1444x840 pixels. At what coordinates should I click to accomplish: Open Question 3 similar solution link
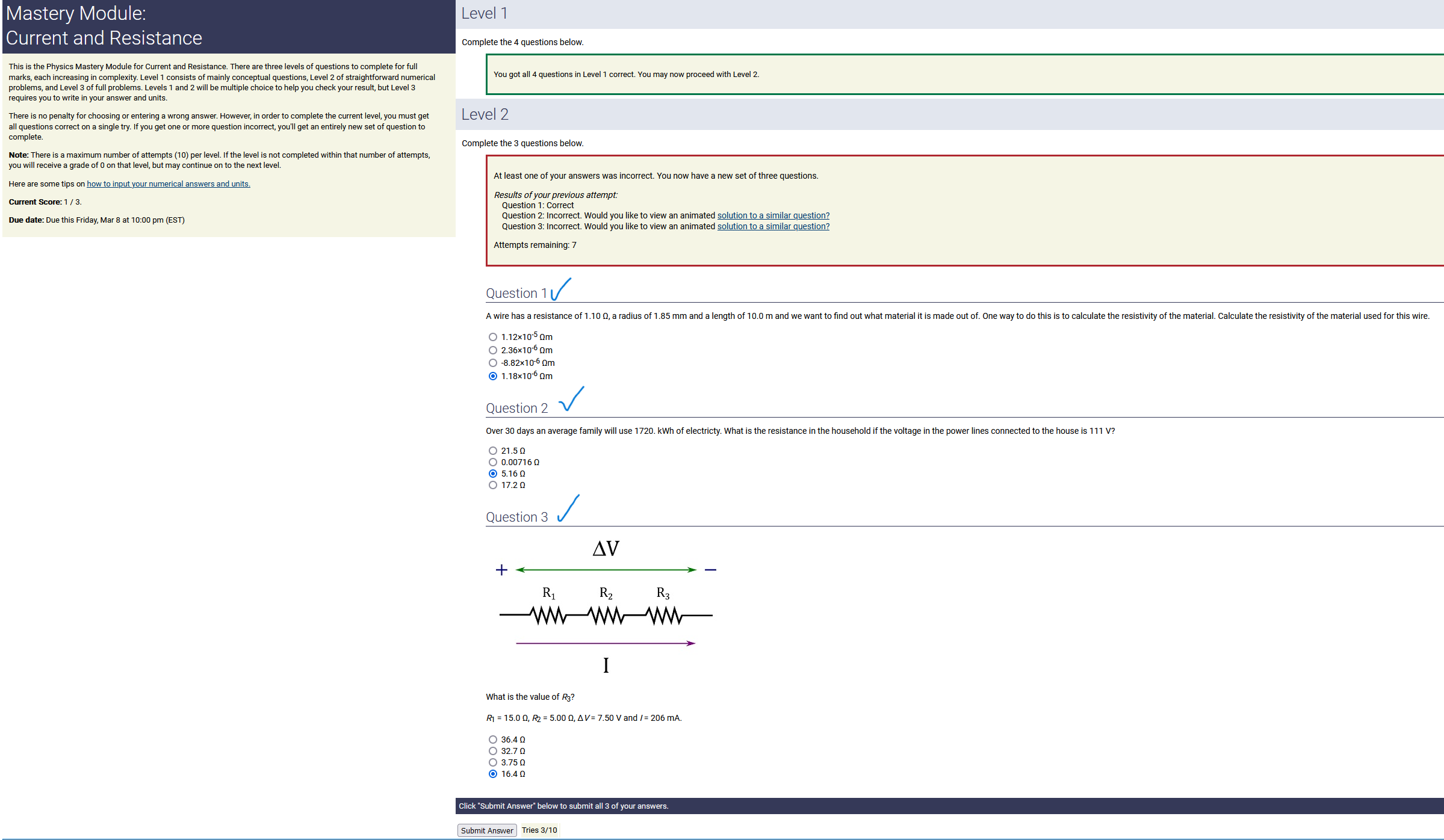pyautogui.click(x=773, y=226)
